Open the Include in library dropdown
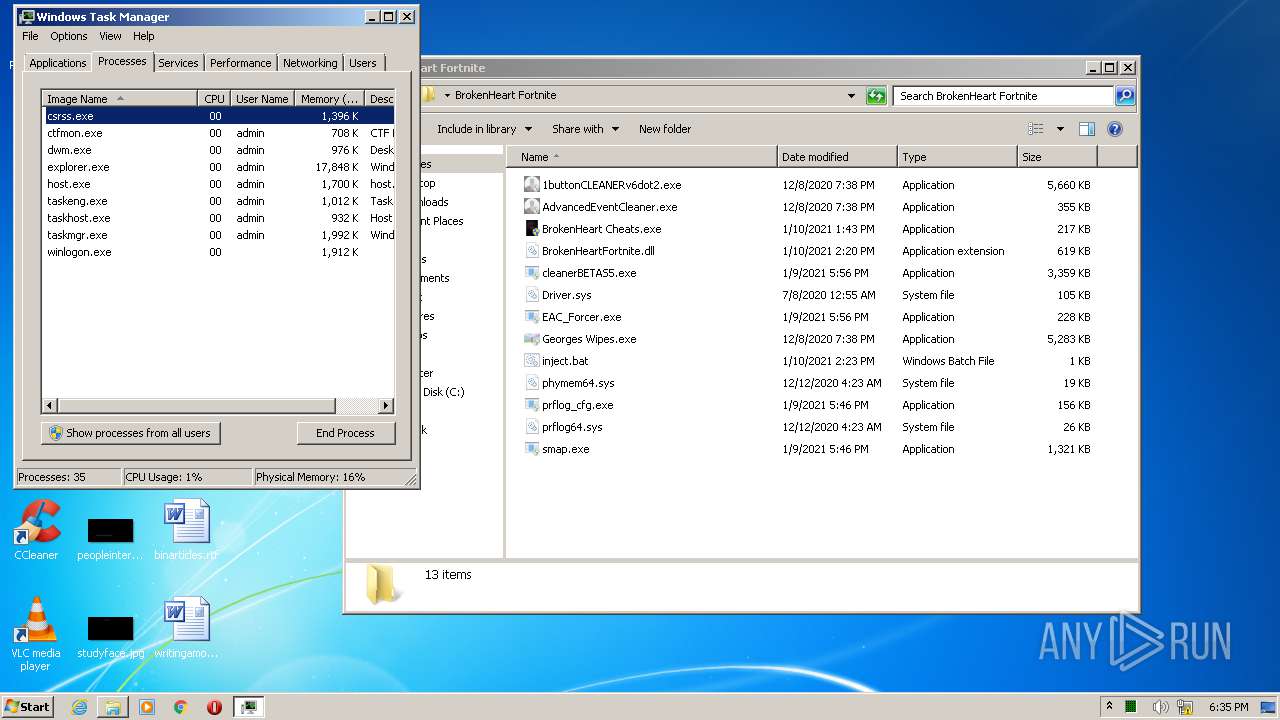1280x720 pixels. tap(484, 129)
